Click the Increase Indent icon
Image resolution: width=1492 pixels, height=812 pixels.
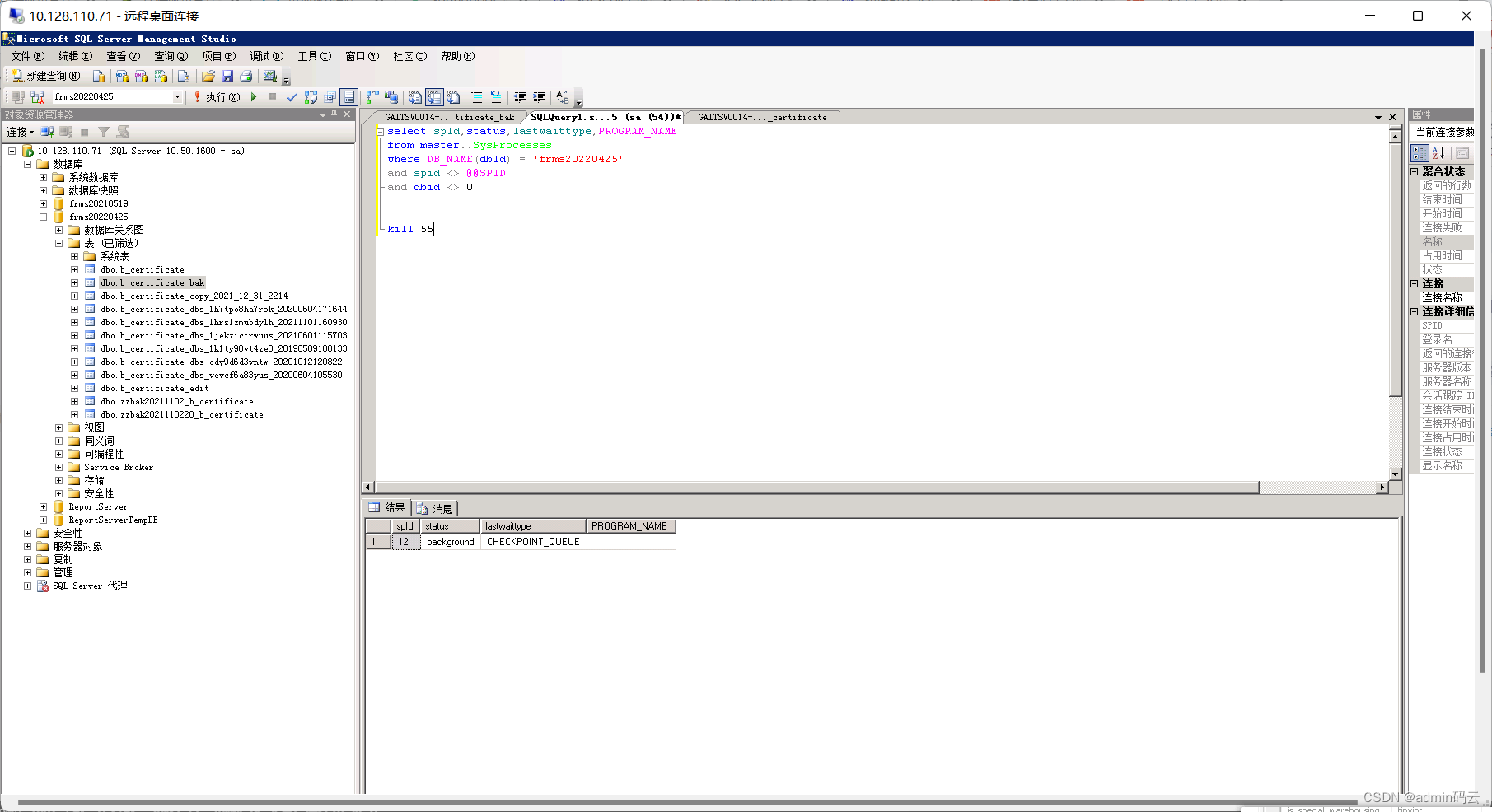click(x=539, y=97)
